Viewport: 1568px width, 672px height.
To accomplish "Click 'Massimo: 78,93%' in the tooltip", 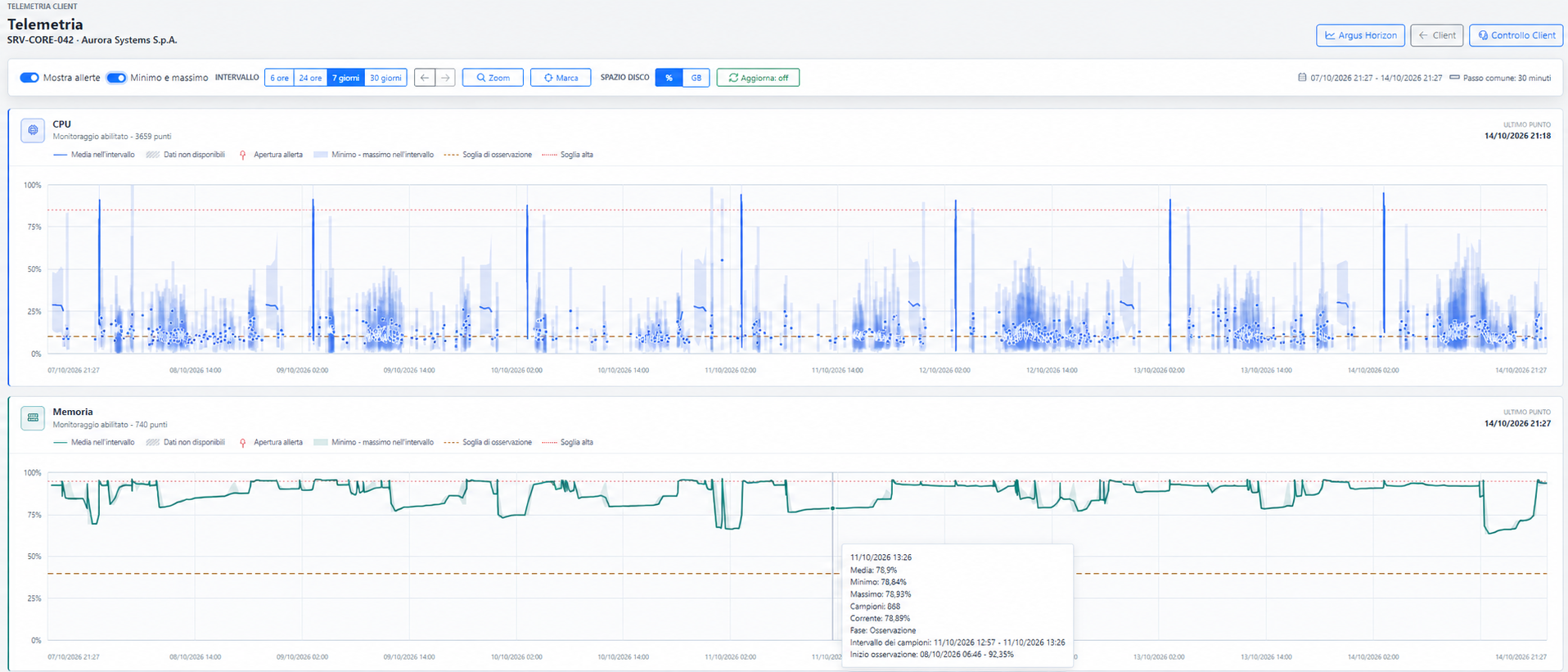I will [x=881, y=594].
